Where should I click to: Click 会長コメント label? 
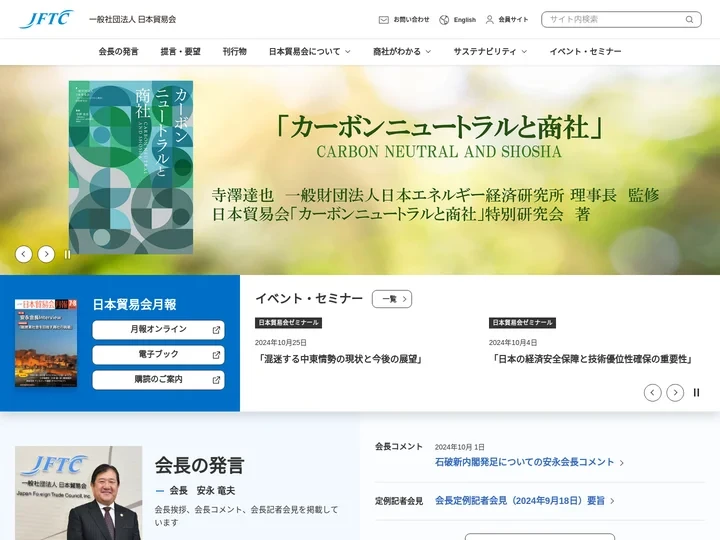tap(399, 446)
